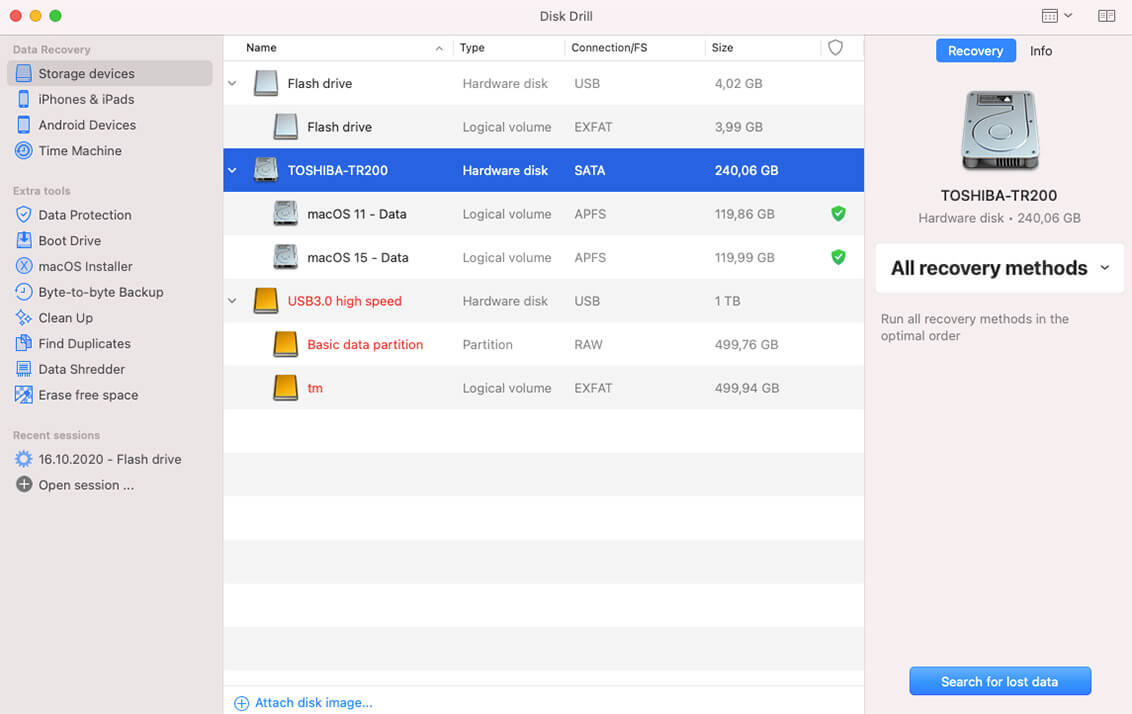Collapse the TOSHIBA-TR200 disk tree
This screenshot has width=1132, height=714.
[x=232, y=170]
